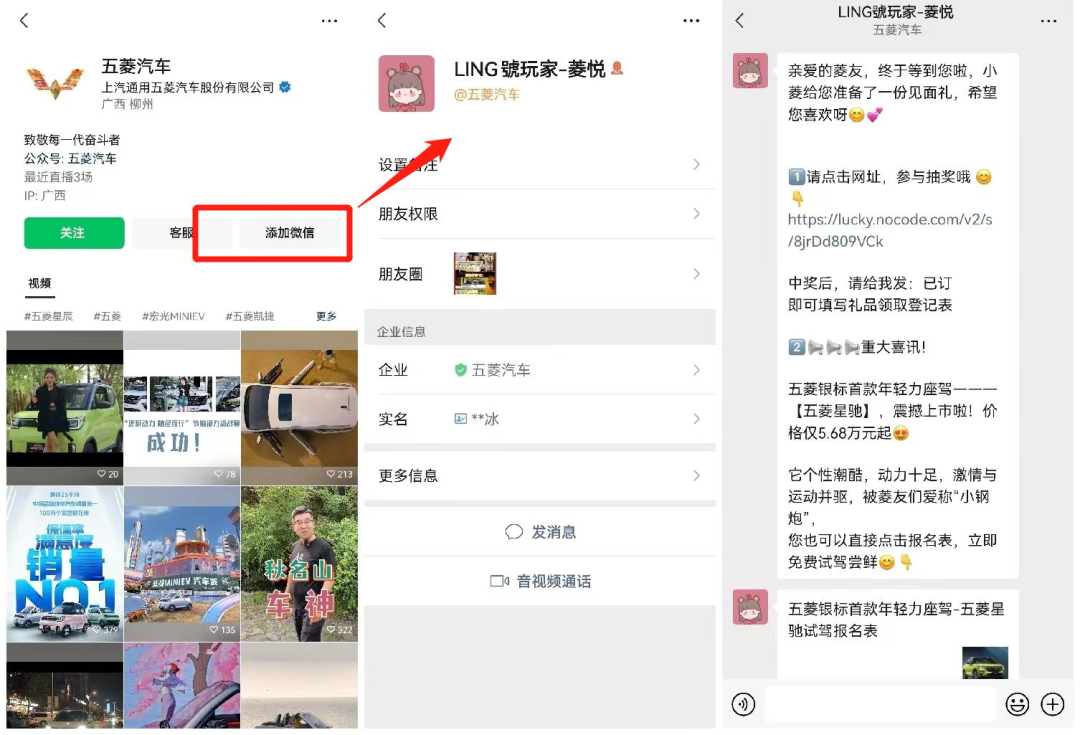Switch to the 视频 tab
The width and height of the screenshot is (1080, 735).
tap(38, 282)
